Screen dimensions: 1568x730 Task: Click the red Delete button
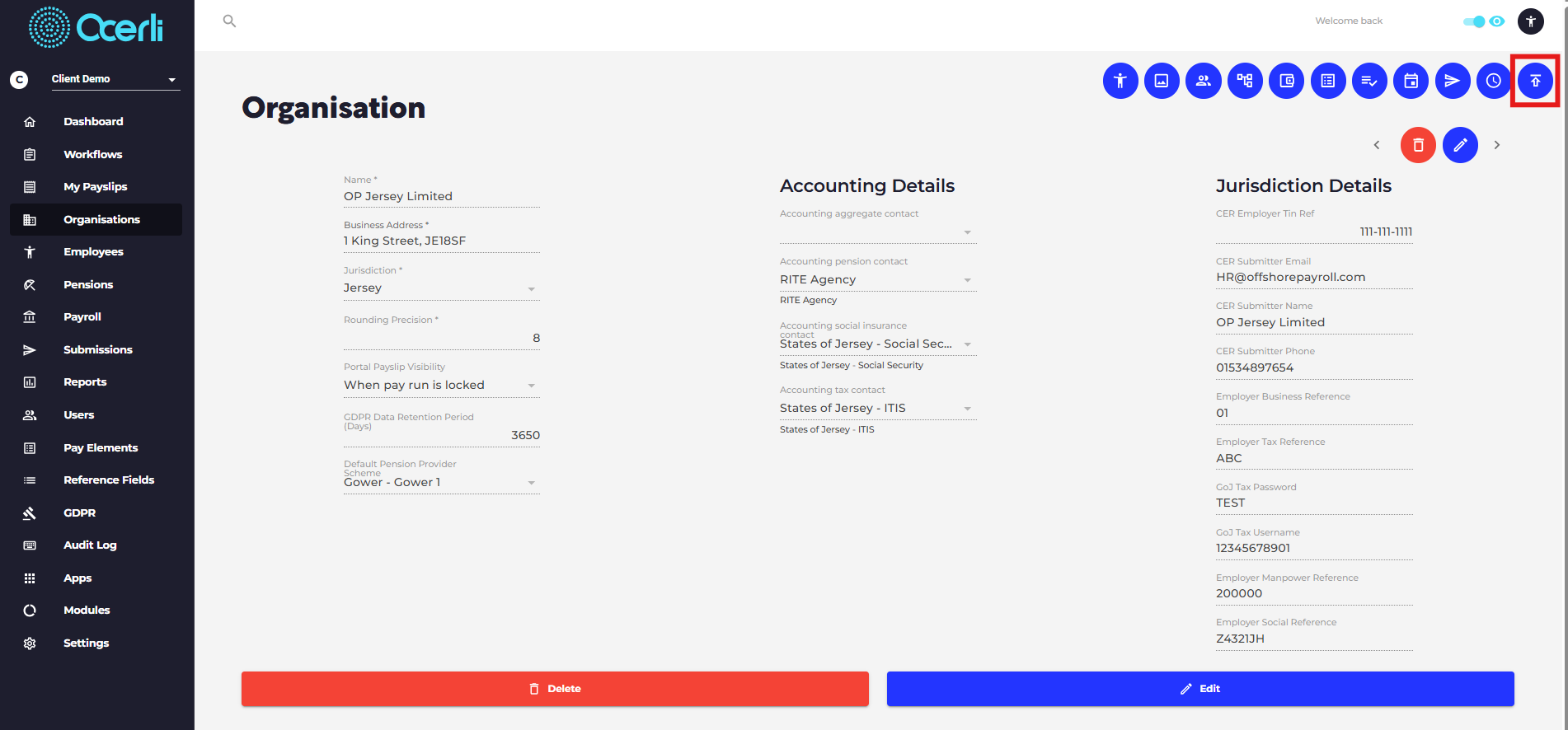pos(555,689)
